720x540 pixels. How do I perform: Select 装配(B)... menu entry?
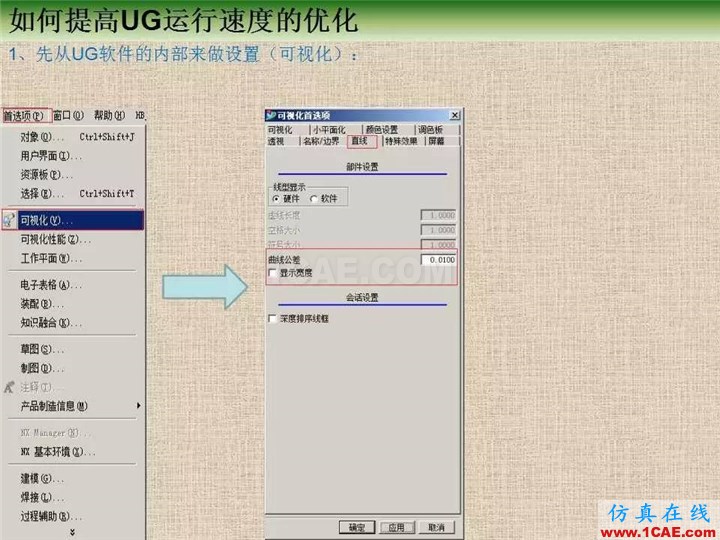click(42, 304)
